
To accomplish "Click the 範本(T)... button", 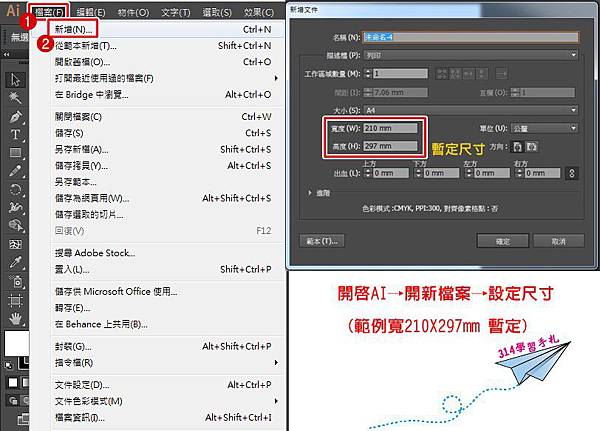I will (322, 241).
